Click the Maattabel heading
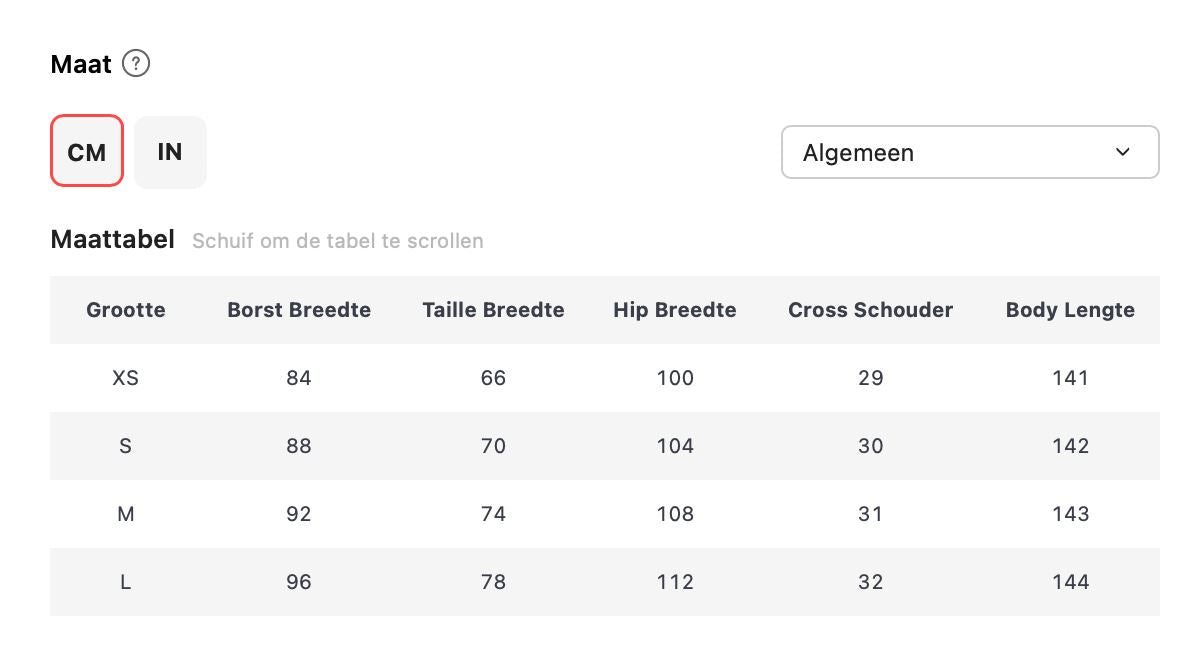Image resolution: width=1183 pixels, height=653 pixels. click(112, 240)
